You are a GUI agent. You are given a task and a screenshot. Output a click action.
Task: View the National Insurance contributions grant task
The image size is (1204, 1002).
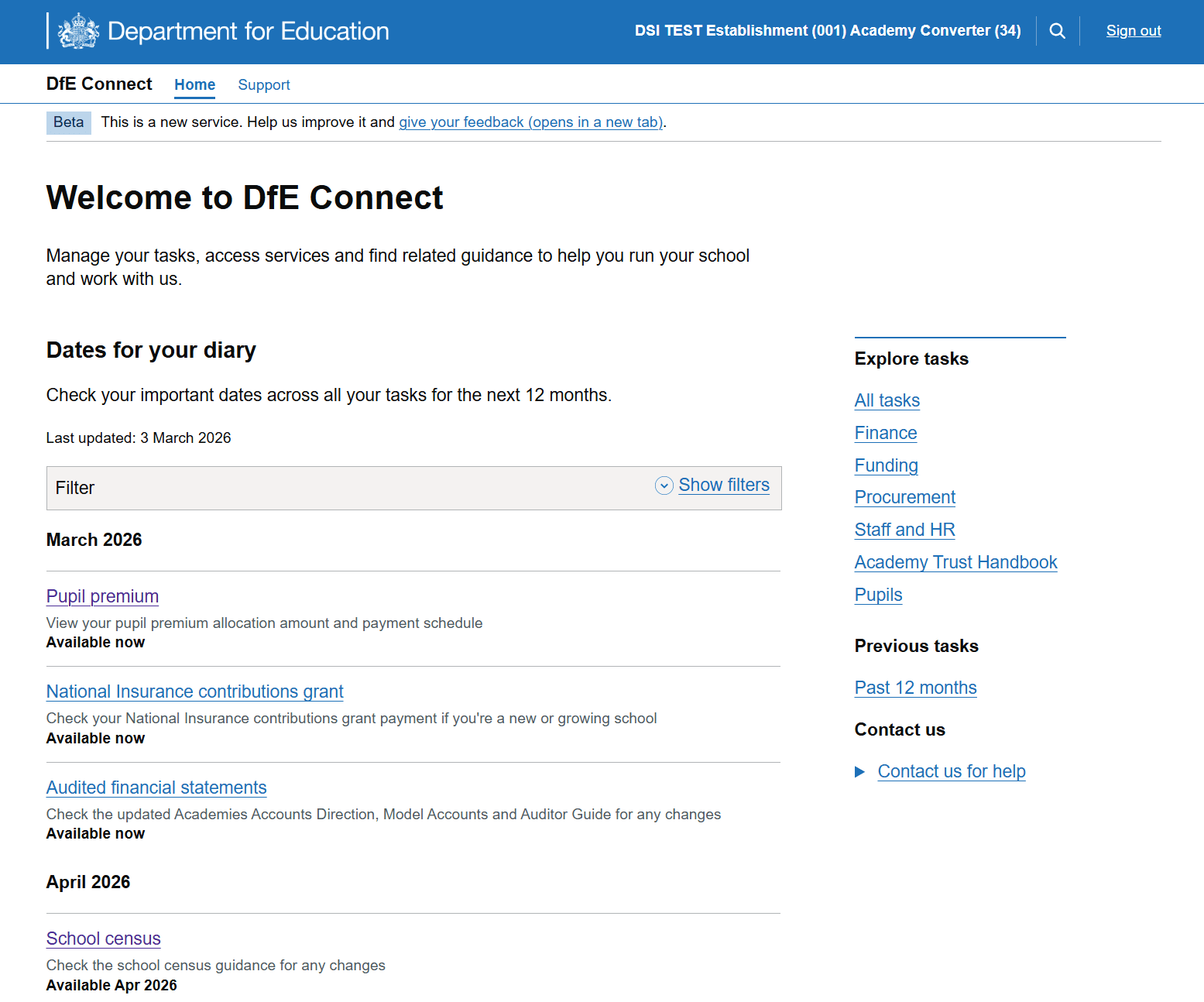[194, 691]
